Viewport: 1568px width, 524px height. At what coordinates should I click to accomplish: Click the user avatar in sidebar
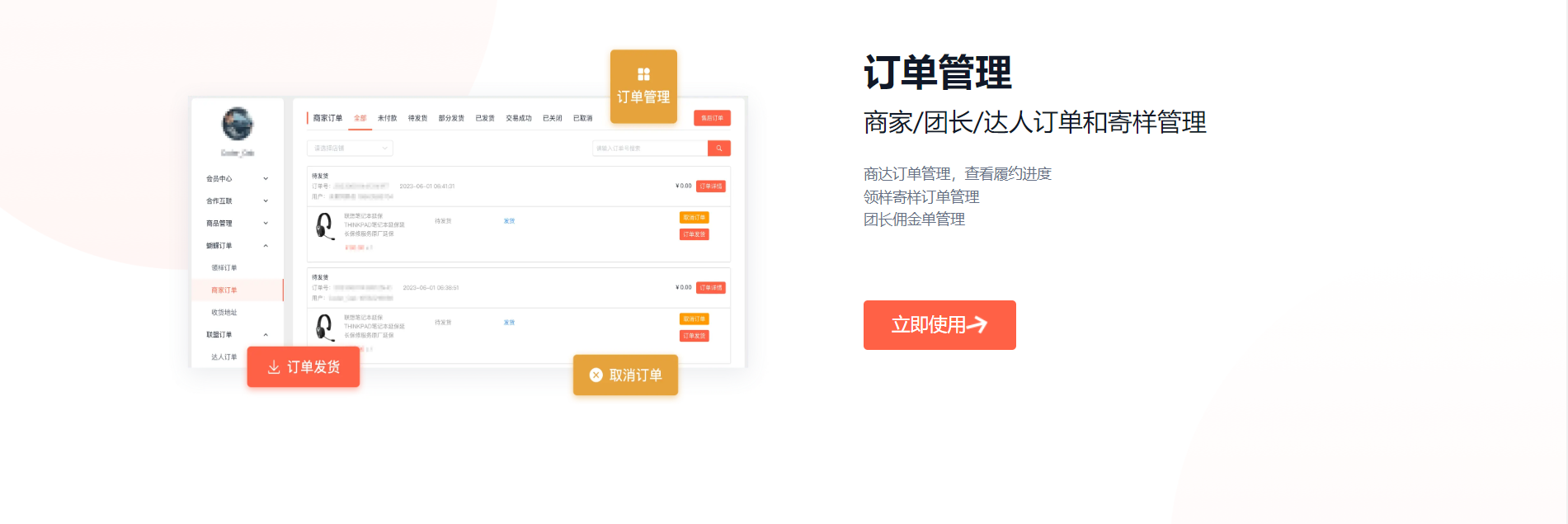coord(238,124)
